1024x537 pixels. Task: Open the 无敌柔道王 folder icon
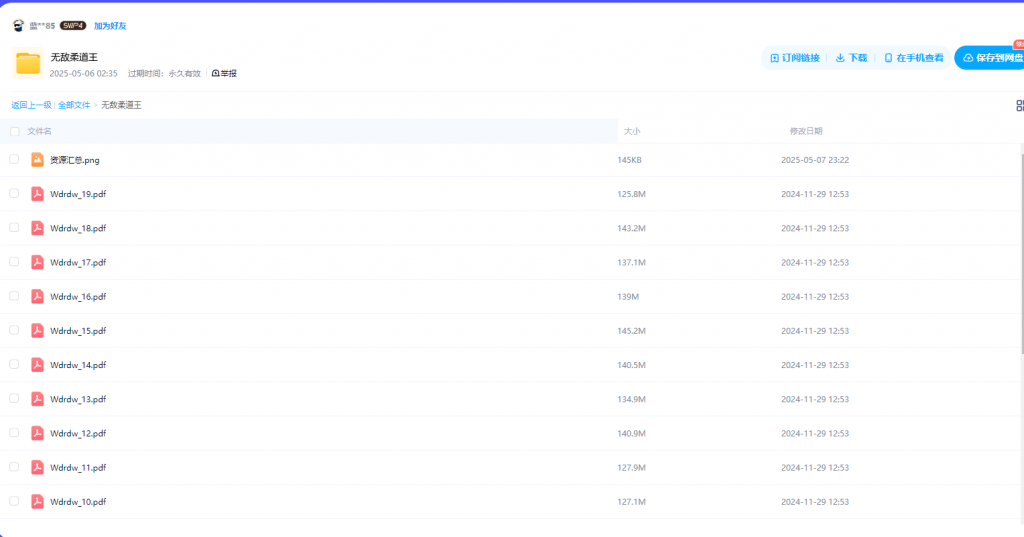[28, 63]
